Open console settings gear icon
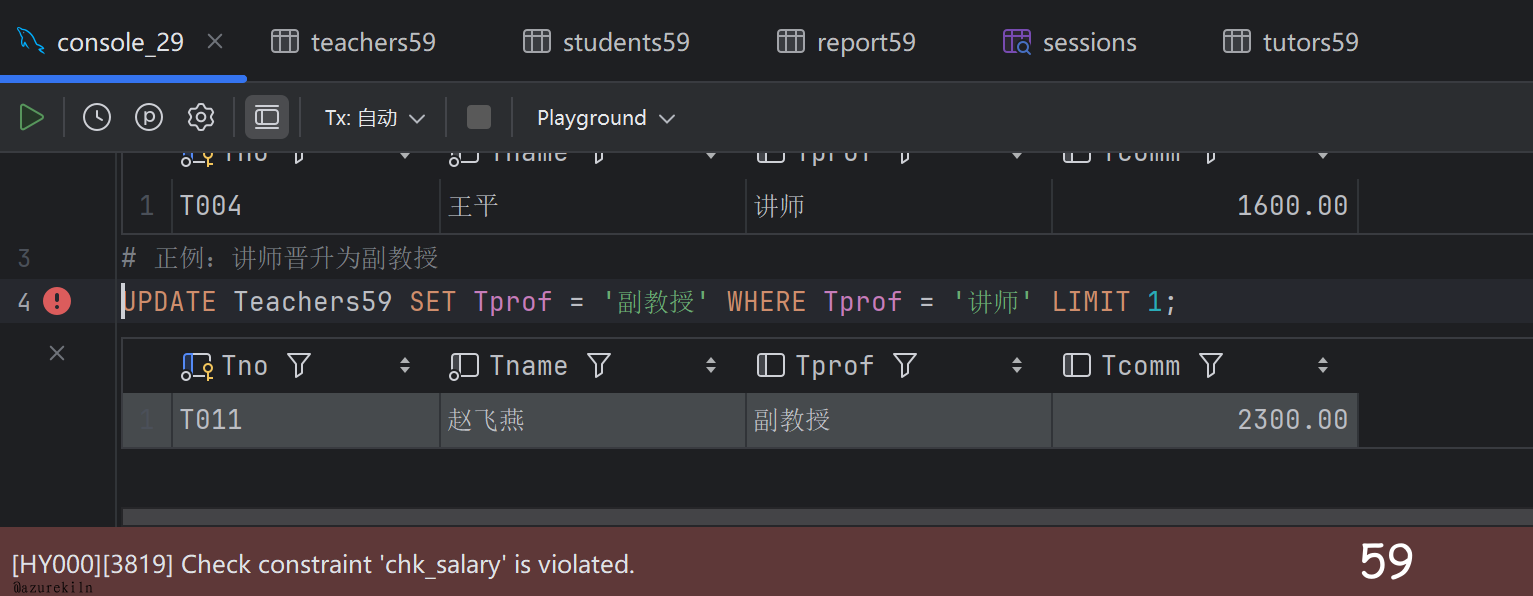Image resolution: width=1533 pixels, height=596 pixels. pyautogui.click(x=201, y=118)
